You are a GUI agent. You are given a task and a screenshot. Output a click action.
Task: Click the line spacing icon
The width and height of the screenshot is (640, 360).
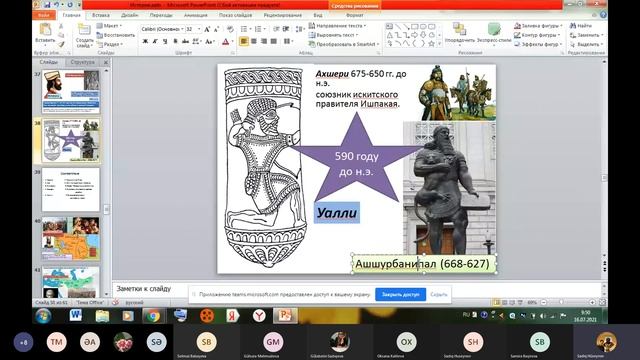click(300, 29)
